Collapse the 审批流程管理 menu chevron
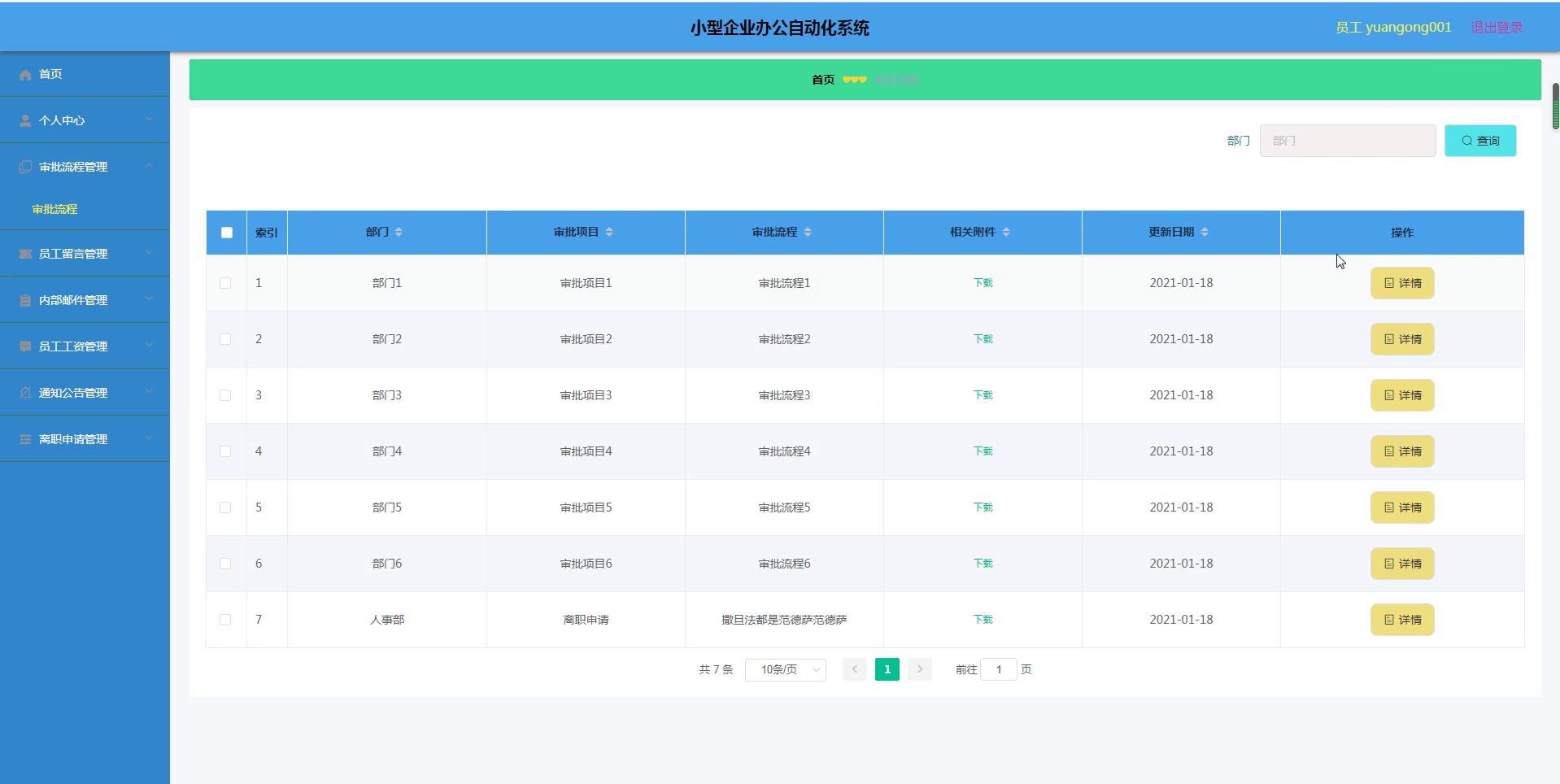The height and width of the screenshot is (784, 1560). (150, 166)
